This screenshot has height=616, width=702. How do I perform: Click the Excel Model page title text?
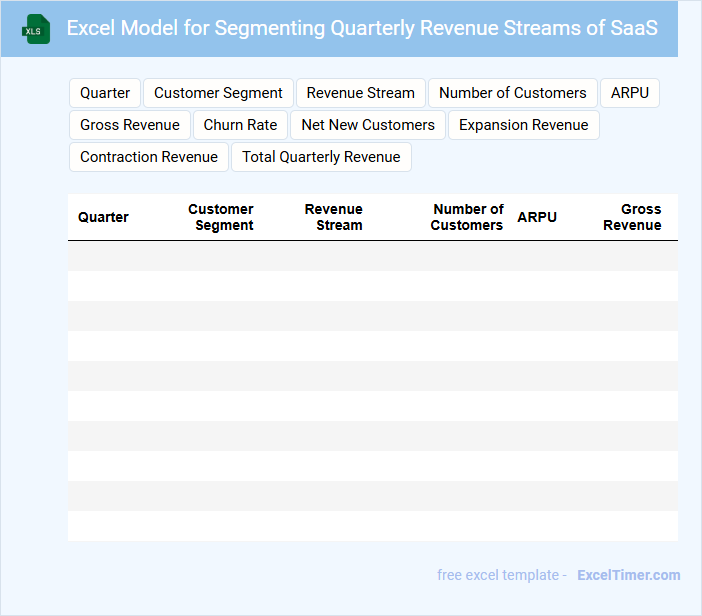point(362,28)
